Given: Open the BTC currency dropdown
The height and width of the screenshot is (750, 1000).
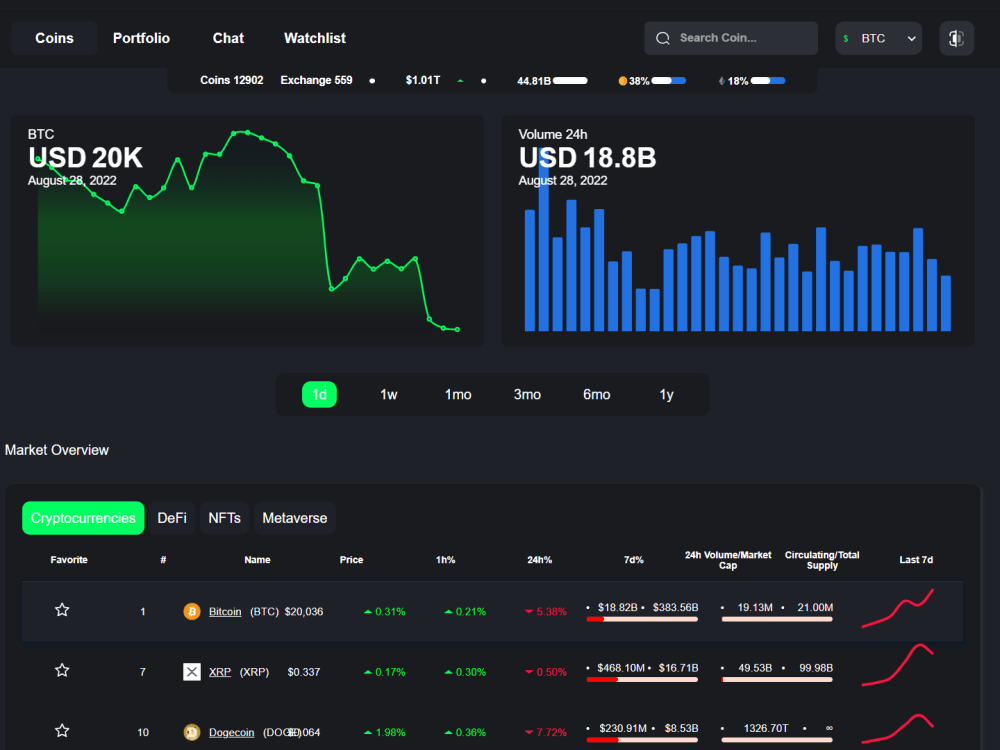Looking at the screenshot, I should click(878, 38).
